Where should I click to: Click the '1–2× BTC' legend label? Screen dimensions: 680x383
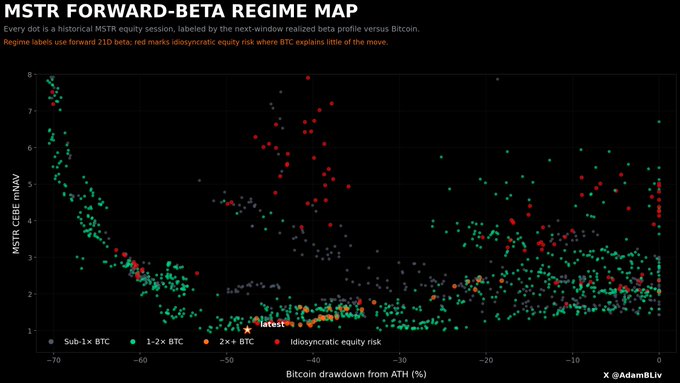click(x=165, y=342)
